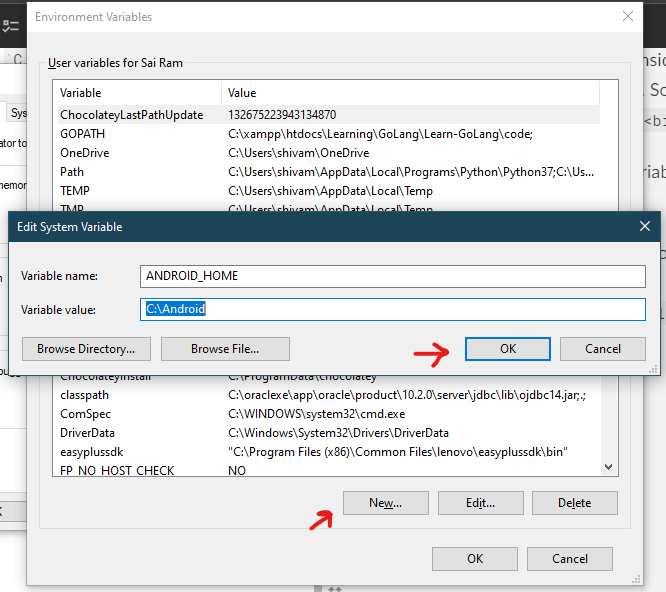Select the Path user variable row
This screenshot has height=592, width=666.
[x=329, y=172]
